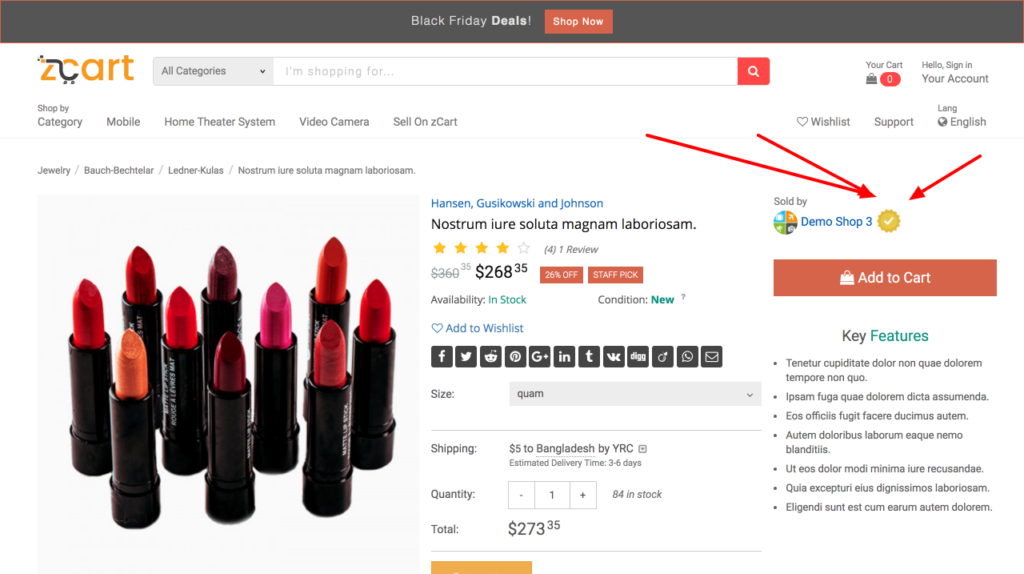Expand the Size dropdown showing quam

pyautogui.click(x=635, y=394)
